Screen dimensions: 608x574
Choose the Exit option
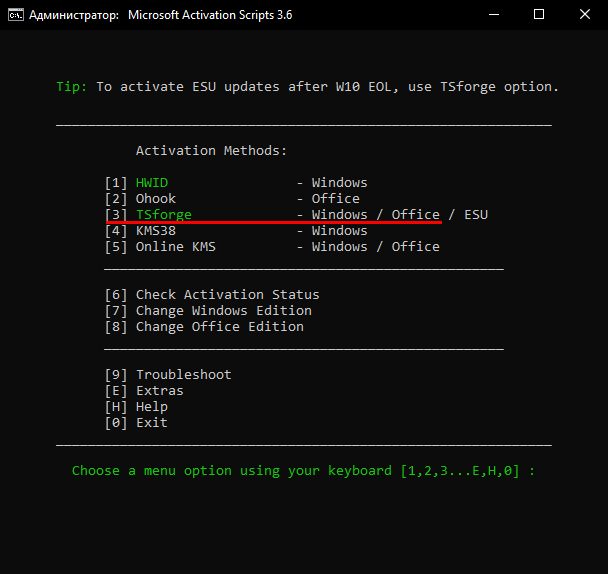pyautogui.click(x=151, y=423)
